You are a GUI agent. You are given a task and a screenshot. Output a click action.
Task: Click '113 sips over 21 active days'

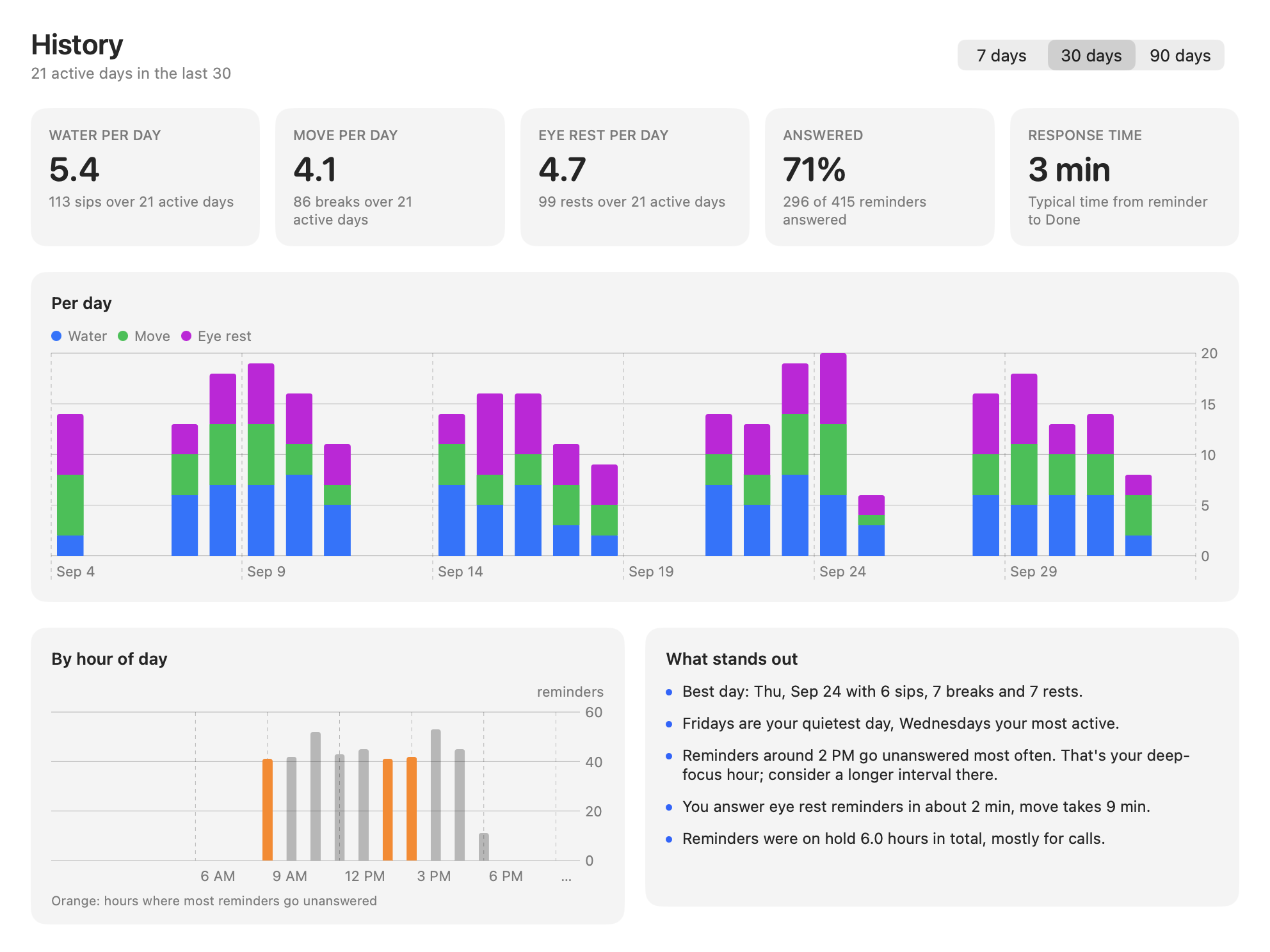[141, 202]
